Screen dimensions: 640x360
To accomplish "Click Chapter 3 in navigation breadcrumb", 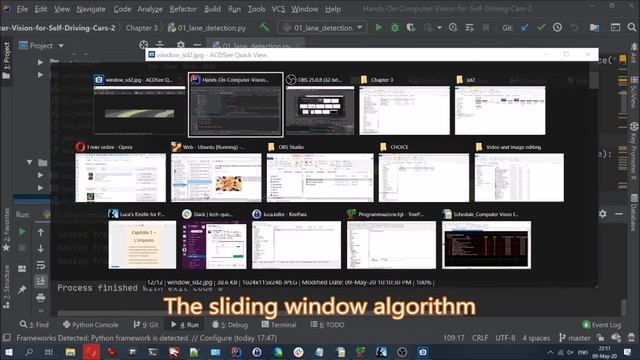I will click(x=141, y=28).
